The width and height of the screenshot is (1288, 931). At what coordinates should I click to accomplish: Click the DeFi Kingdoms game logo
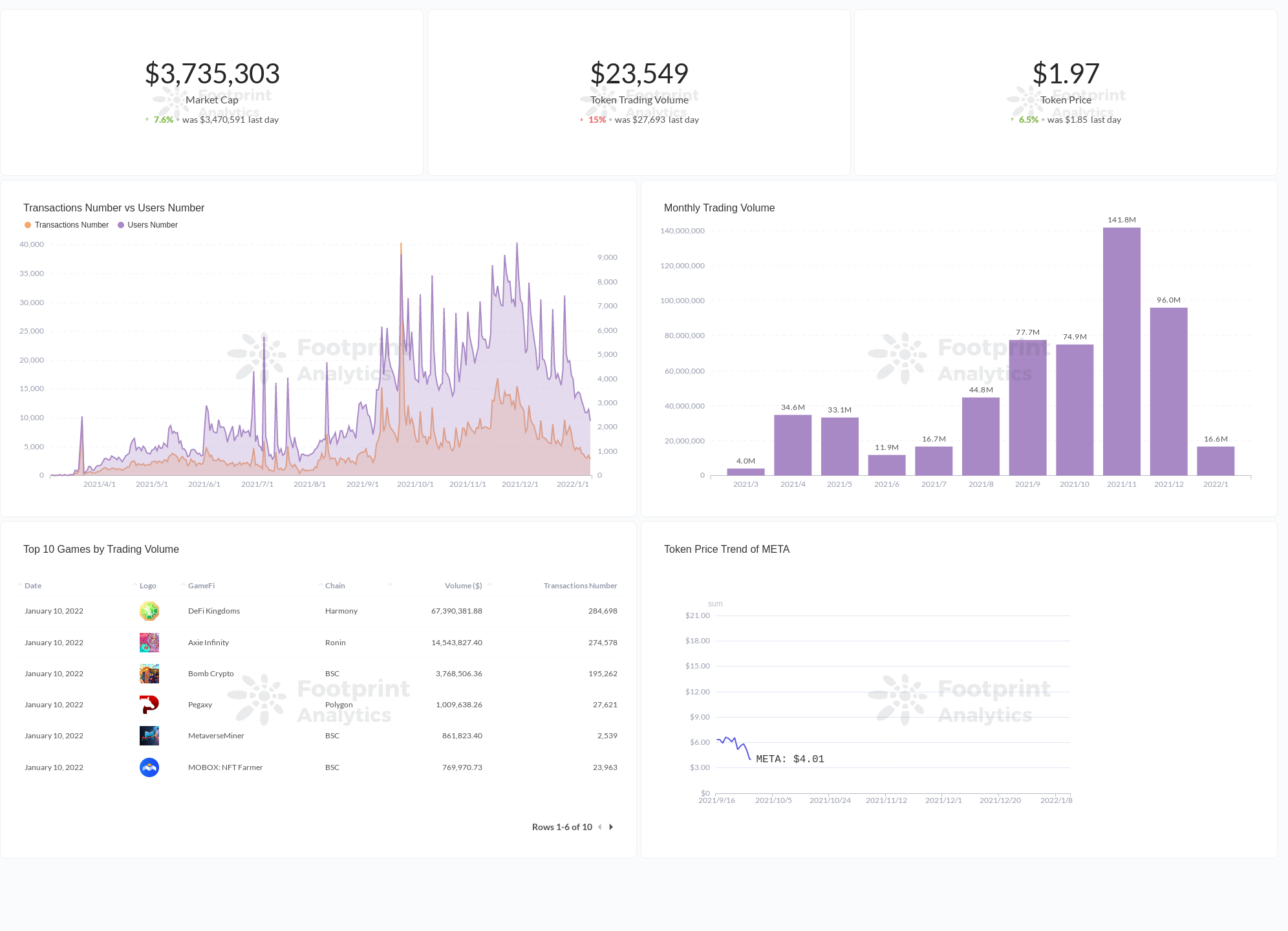click(149, 610)
